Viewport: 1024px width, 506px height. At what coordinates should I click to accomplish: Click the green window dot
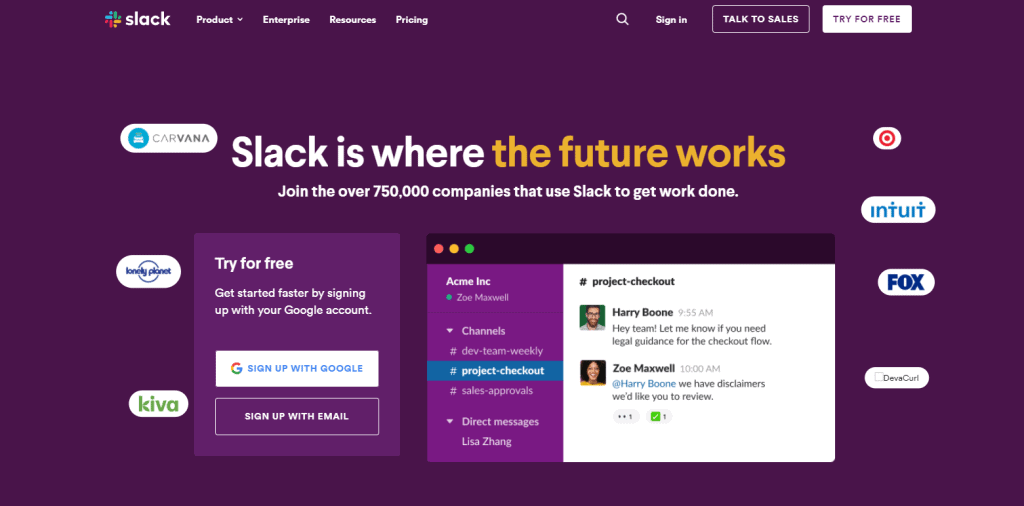click(469, 249)
